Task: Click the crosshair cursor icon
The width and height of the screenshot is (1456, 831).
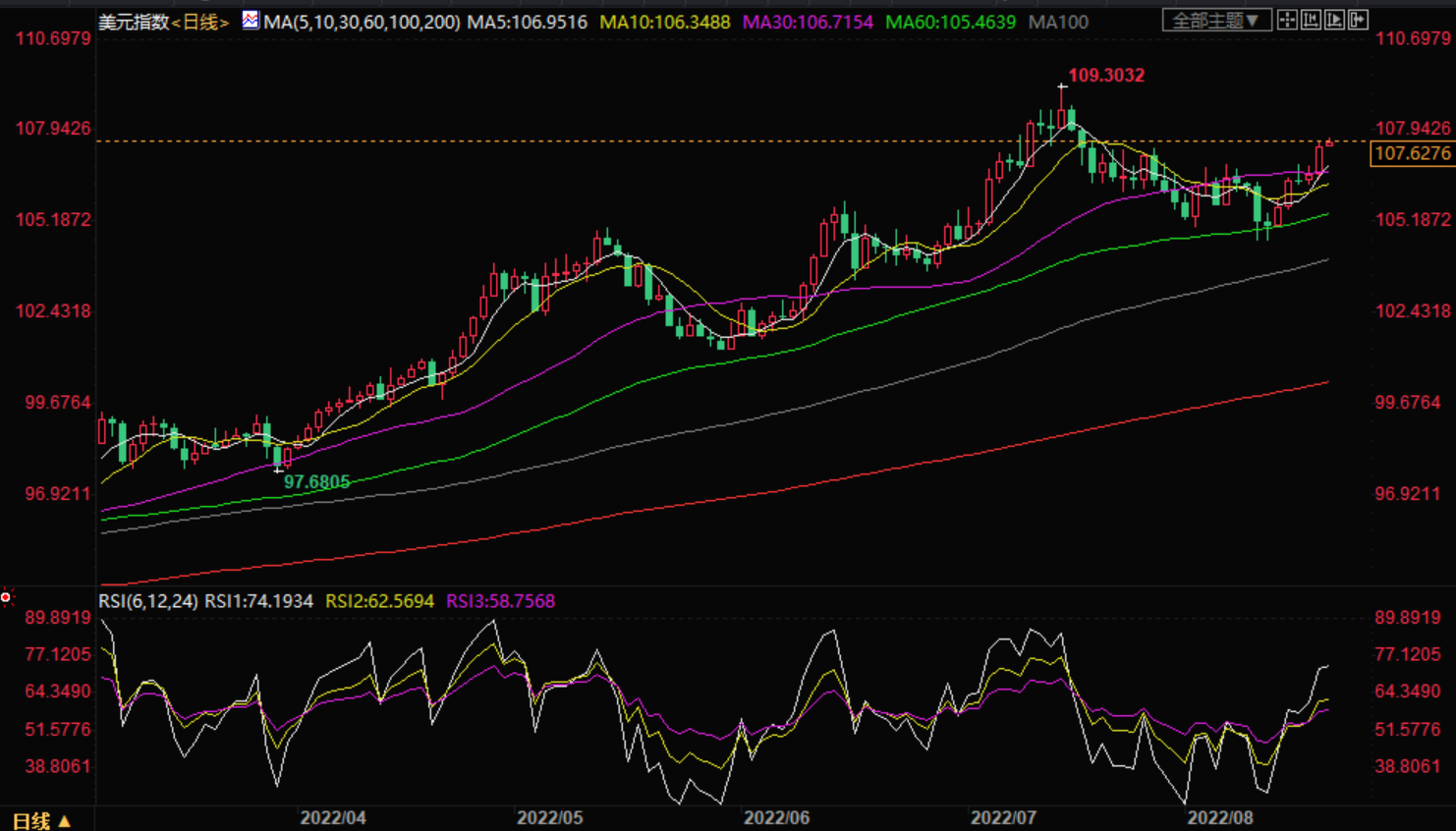Action: click(1287, 20)
